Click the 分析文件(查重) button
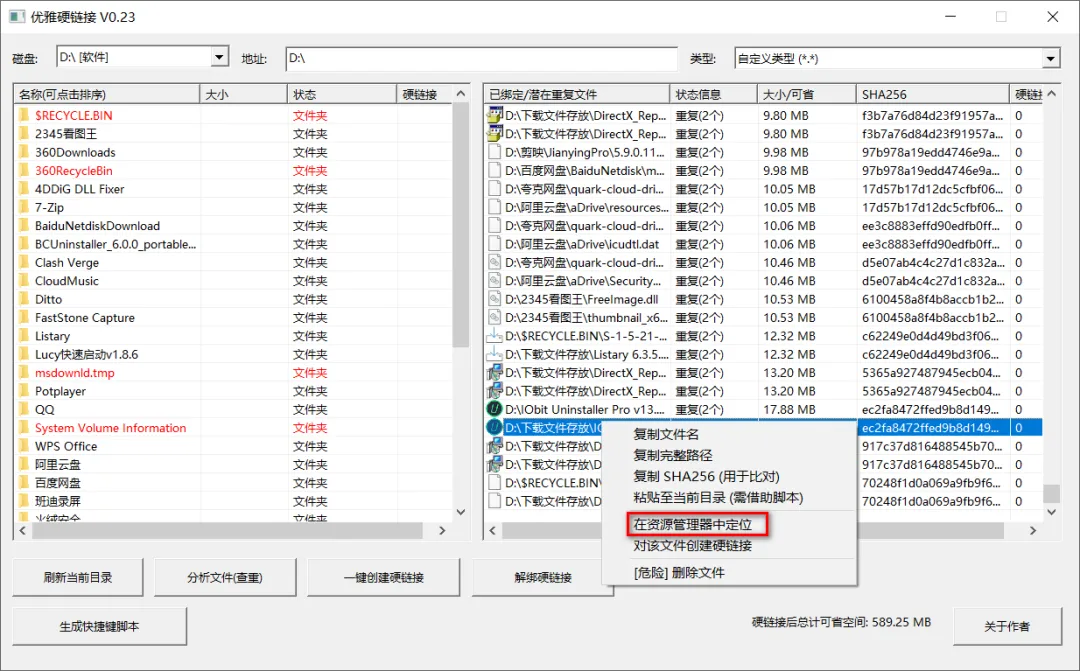The width and height of the screenshot is (1080, 671). coord(225,577)
